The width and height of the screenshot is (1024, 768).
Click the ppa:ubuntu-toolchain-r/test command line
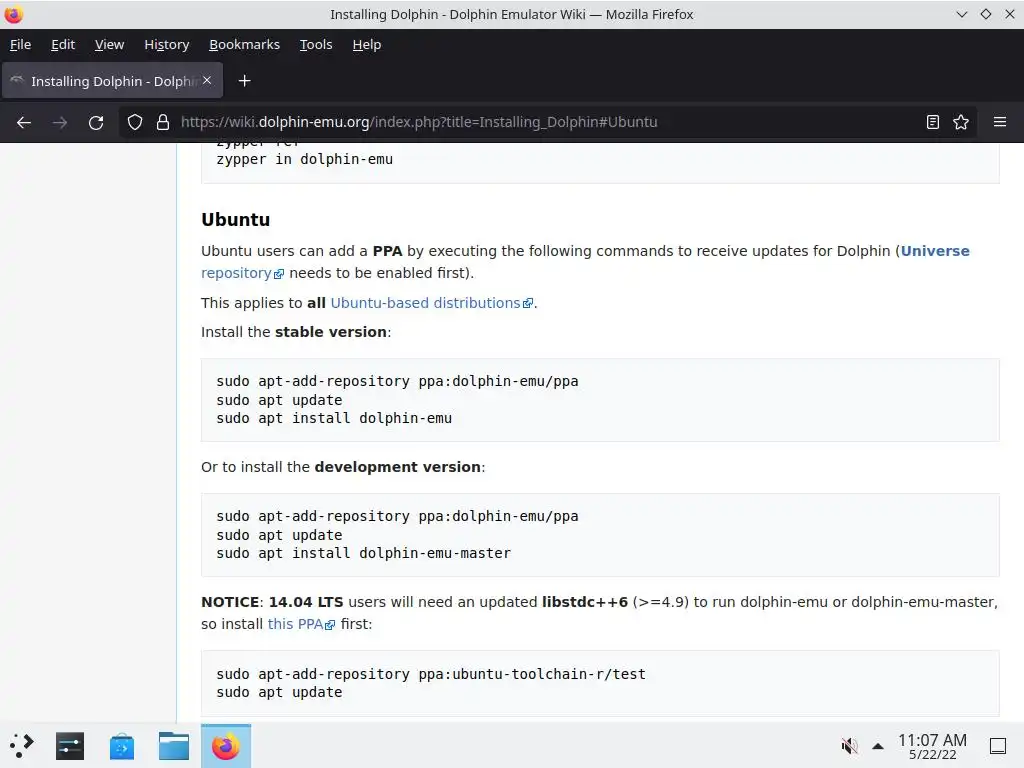431,674
